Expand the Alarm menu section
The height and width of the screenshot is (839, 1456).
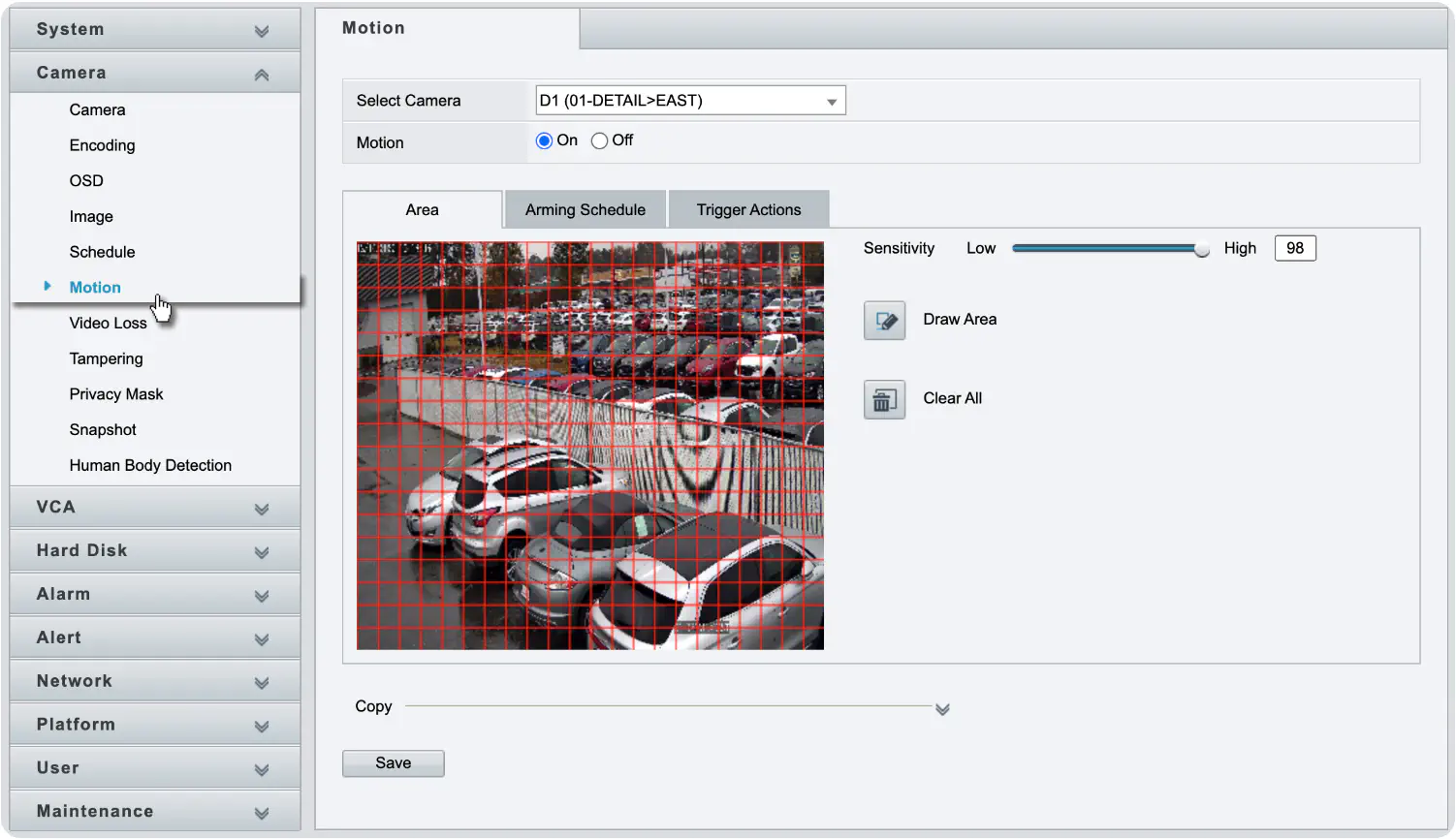click(155, 595)
